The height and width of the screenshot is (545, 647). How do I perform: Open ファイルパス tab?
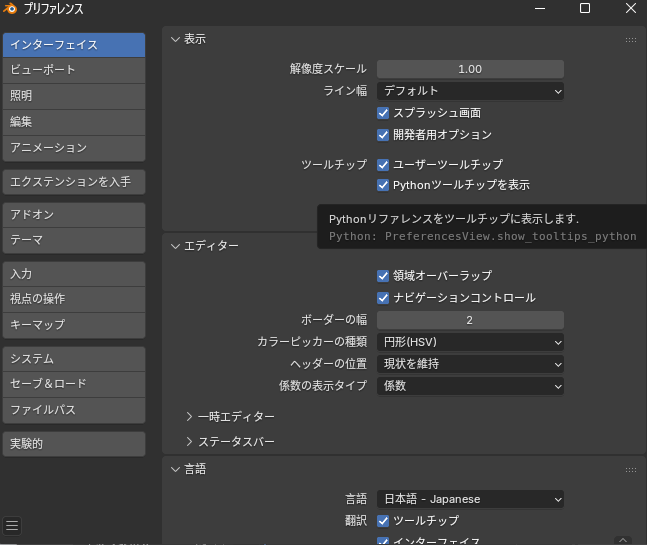tap(74, 411)
